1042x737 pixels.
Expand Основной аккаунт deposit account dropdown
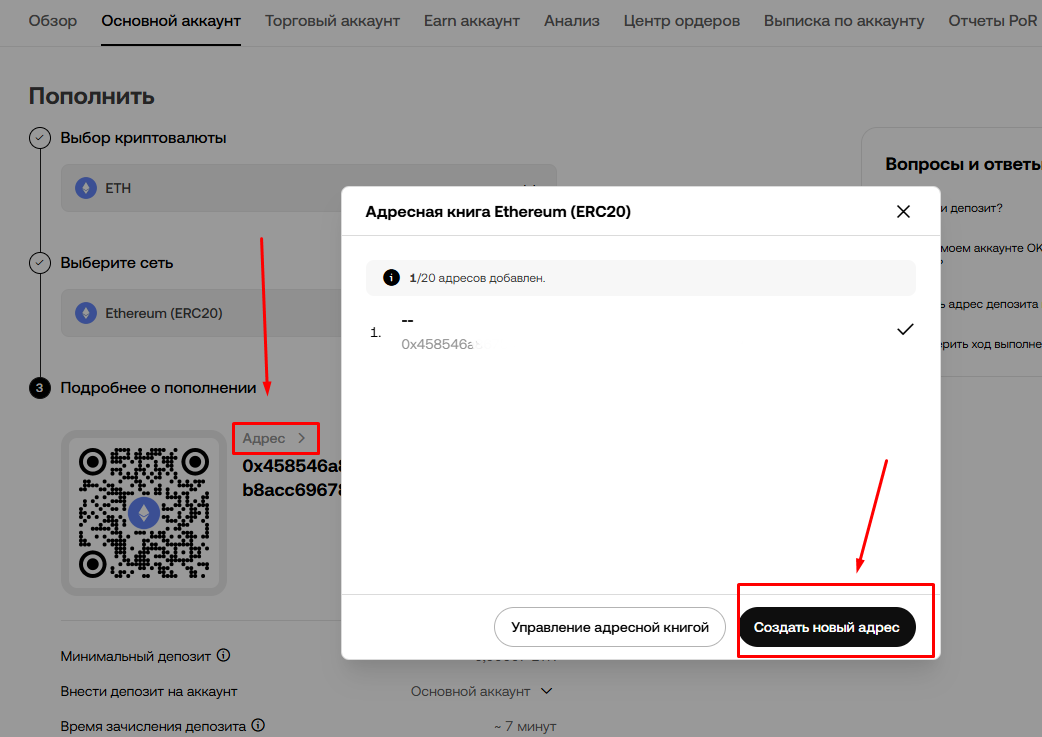pyautogui.click(x=482, y=691)
